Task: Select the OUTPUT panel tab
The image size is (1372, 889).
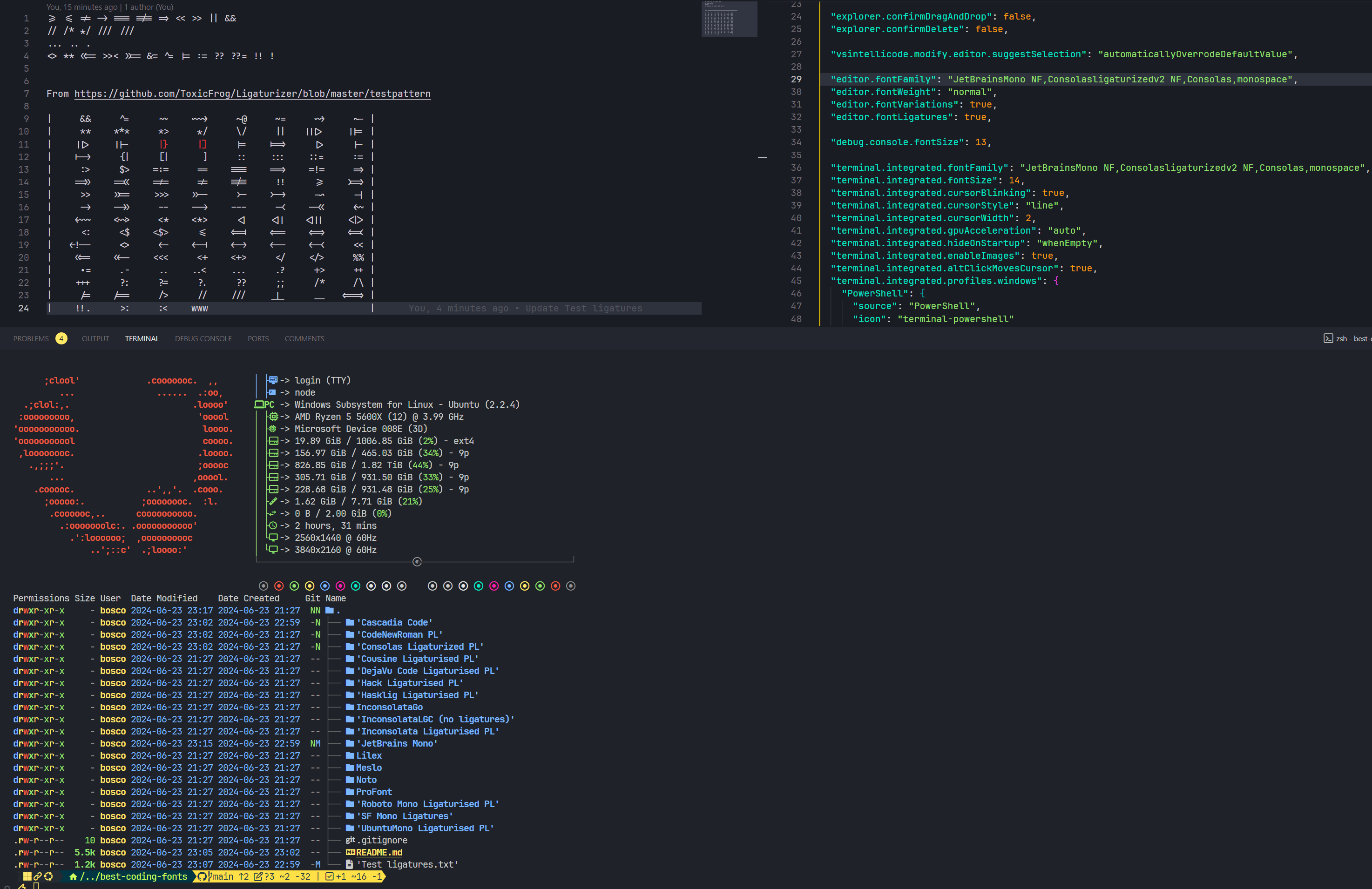Action: click(x=95, y=339)
